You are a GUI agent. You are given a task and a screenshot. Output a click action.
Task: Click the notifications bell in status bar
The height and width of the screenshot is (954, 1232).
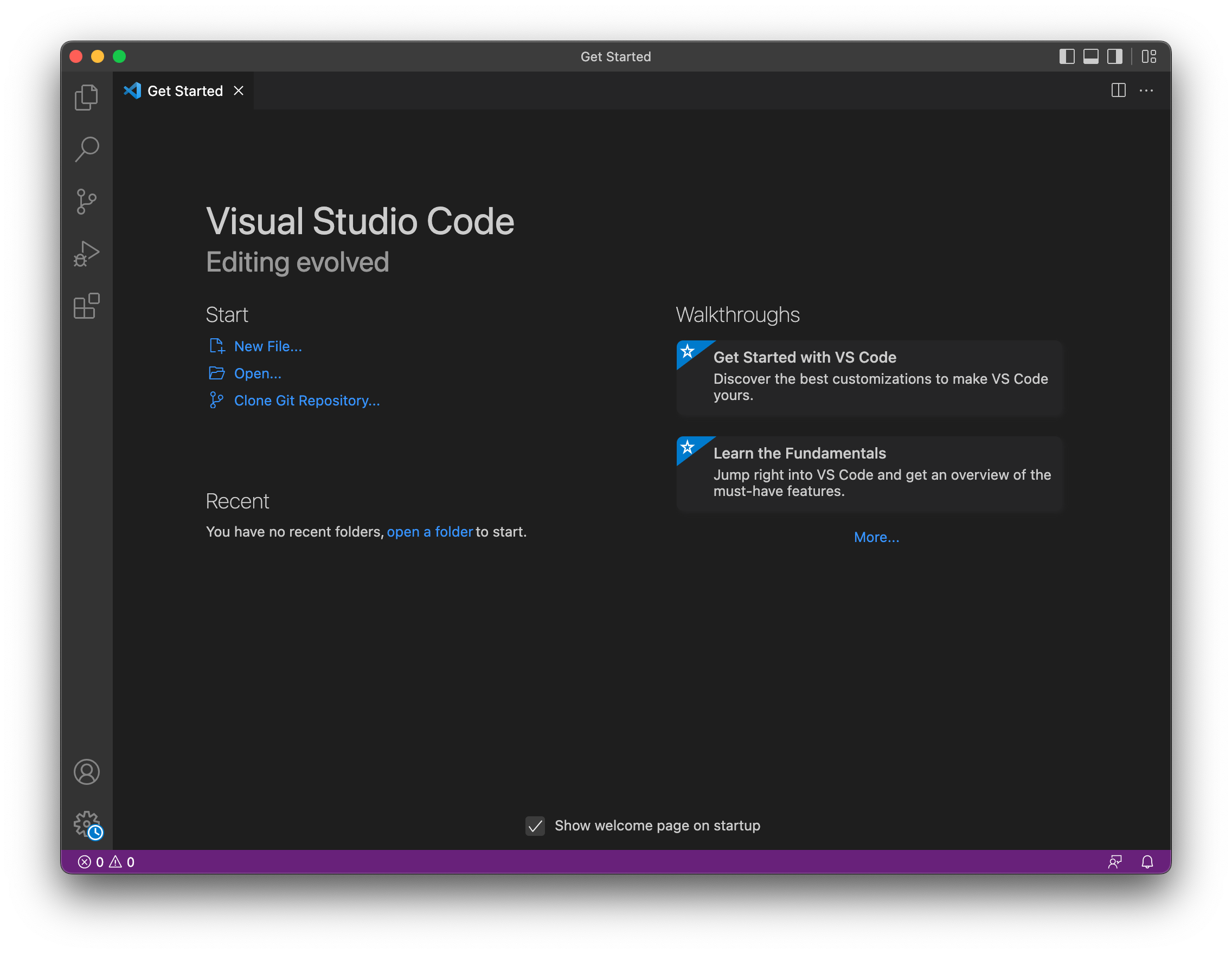pos(1147,861)
